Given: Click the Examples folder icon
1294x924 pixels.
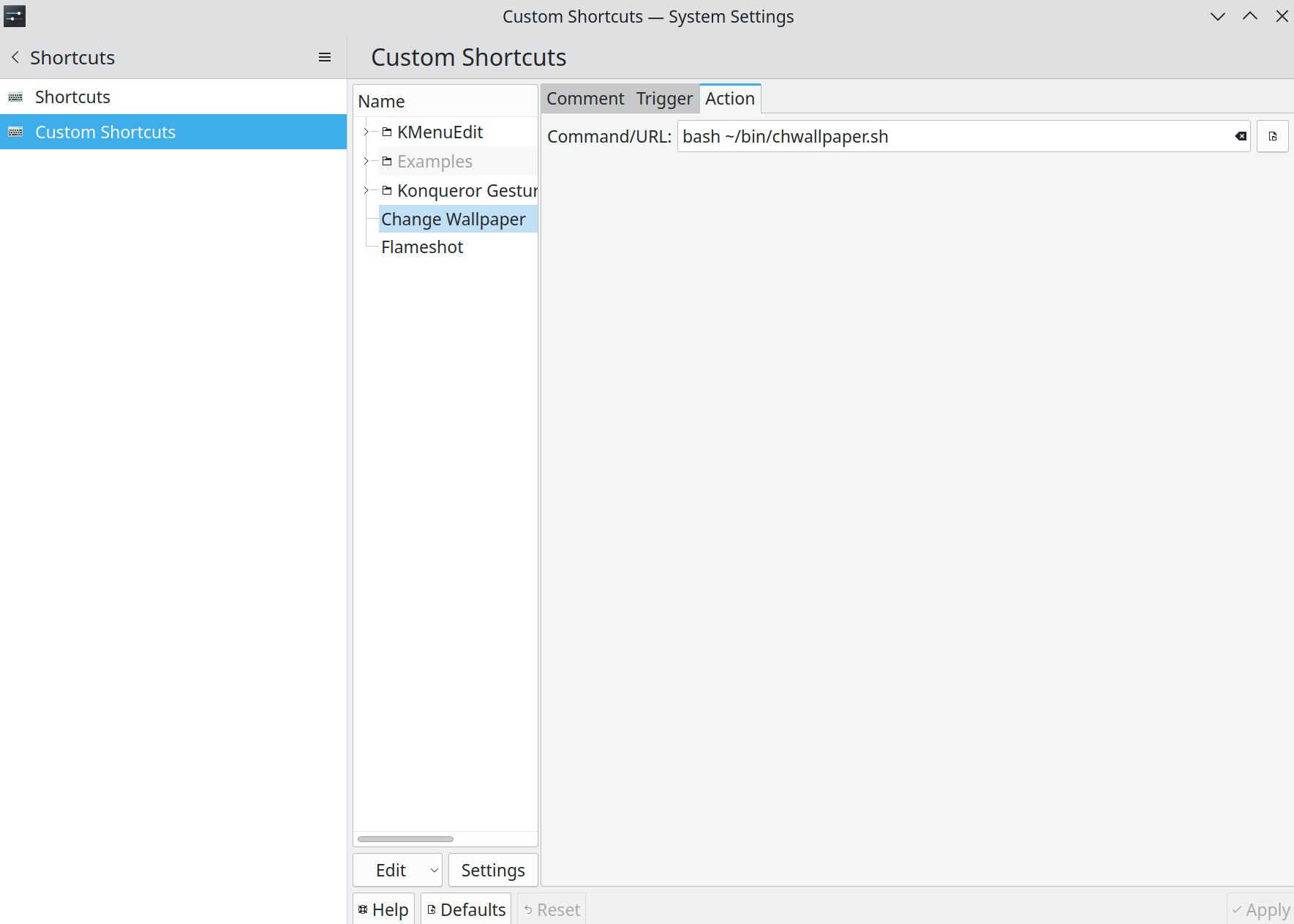Looking at the screenshot, I should point(387,162).
